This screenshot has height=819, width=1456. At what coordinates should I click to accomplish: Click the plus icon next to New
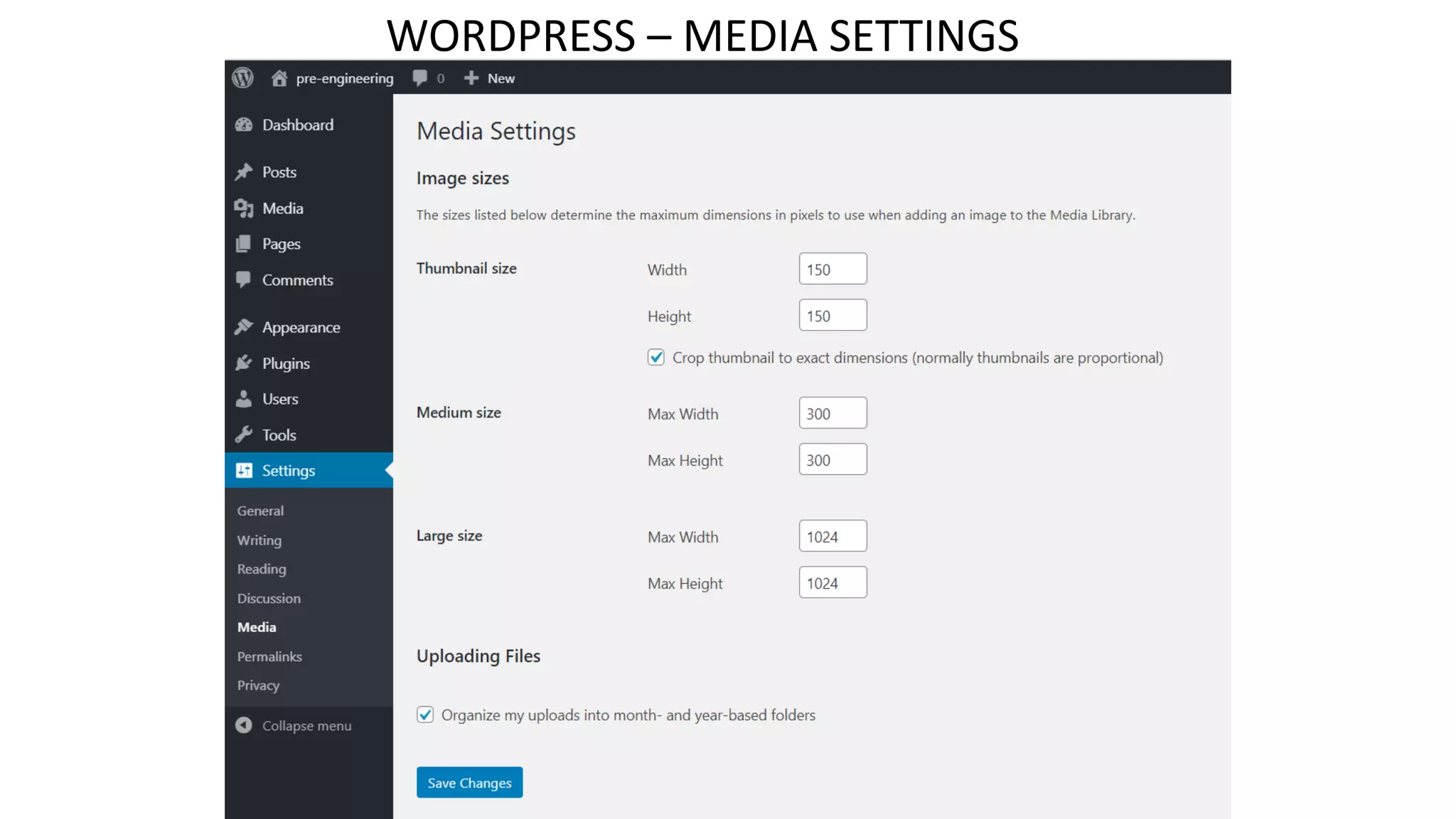[x=471, y=77]
